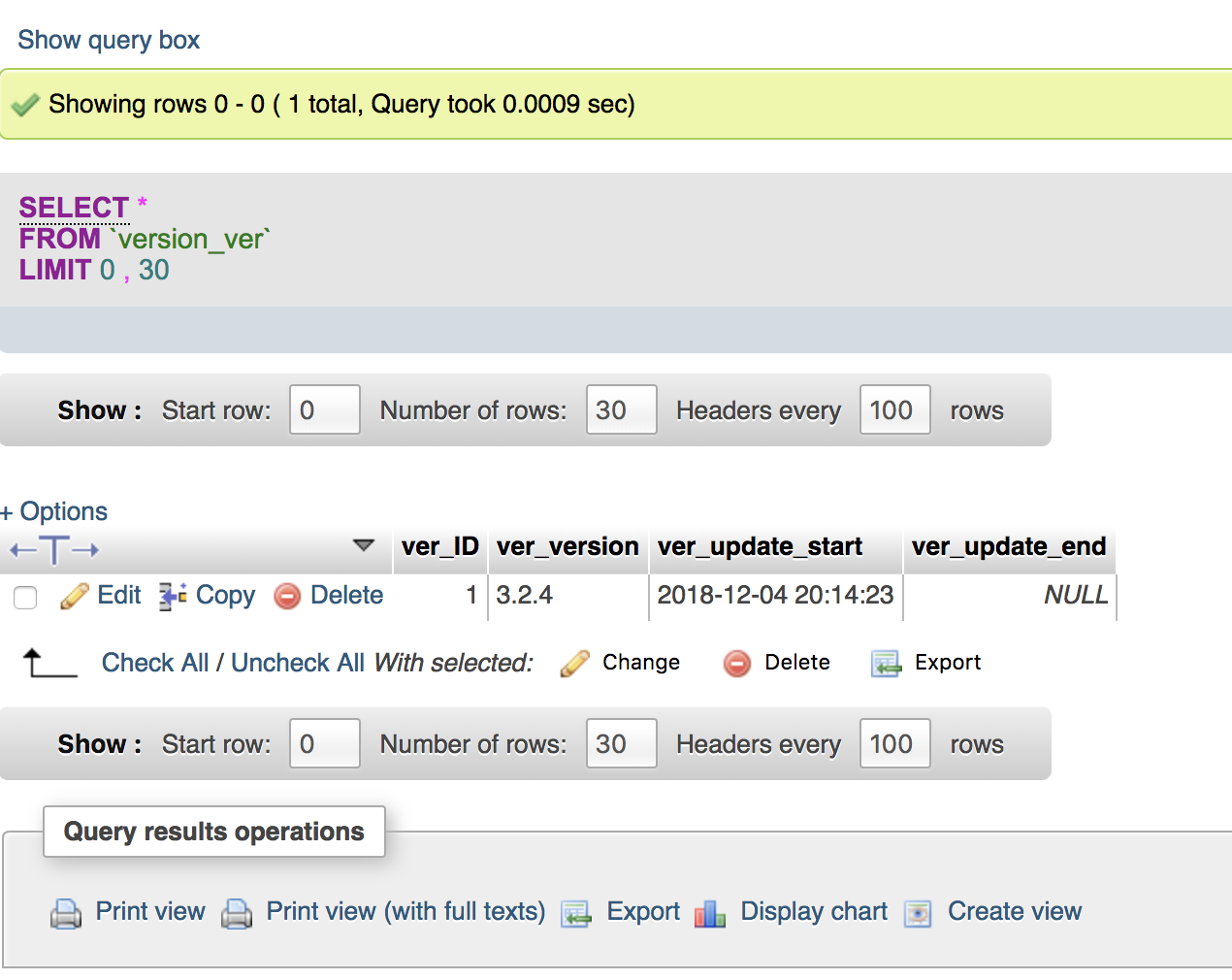Tick the checkbox for row 3.2.4
Image resolution: width=1232 pixels, height=980 pixels.
[x=25, y=598]
